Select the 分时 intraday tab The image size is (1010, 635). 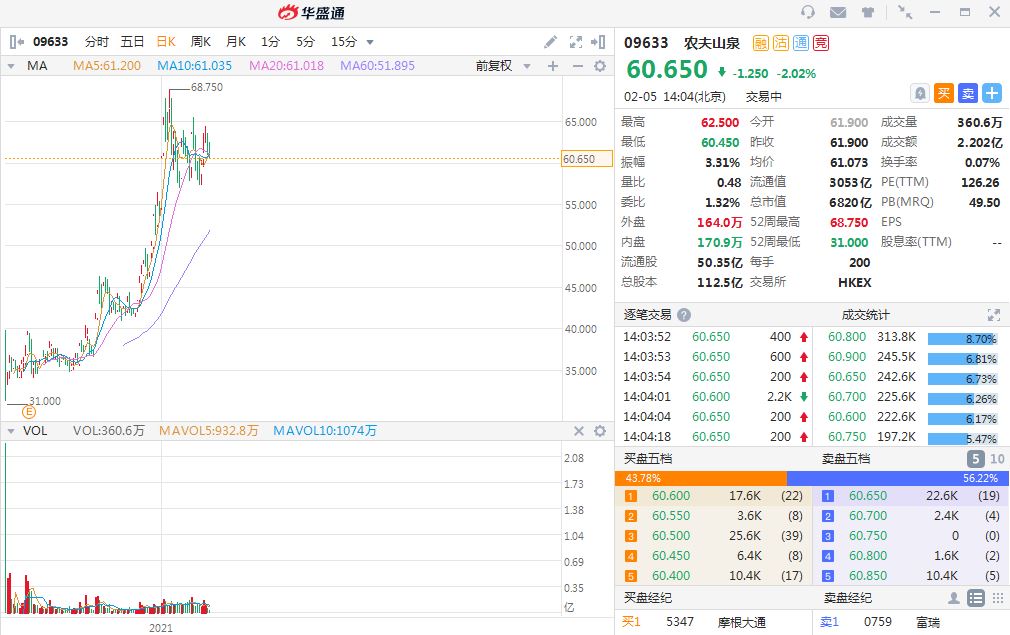(x=97, y=42)
